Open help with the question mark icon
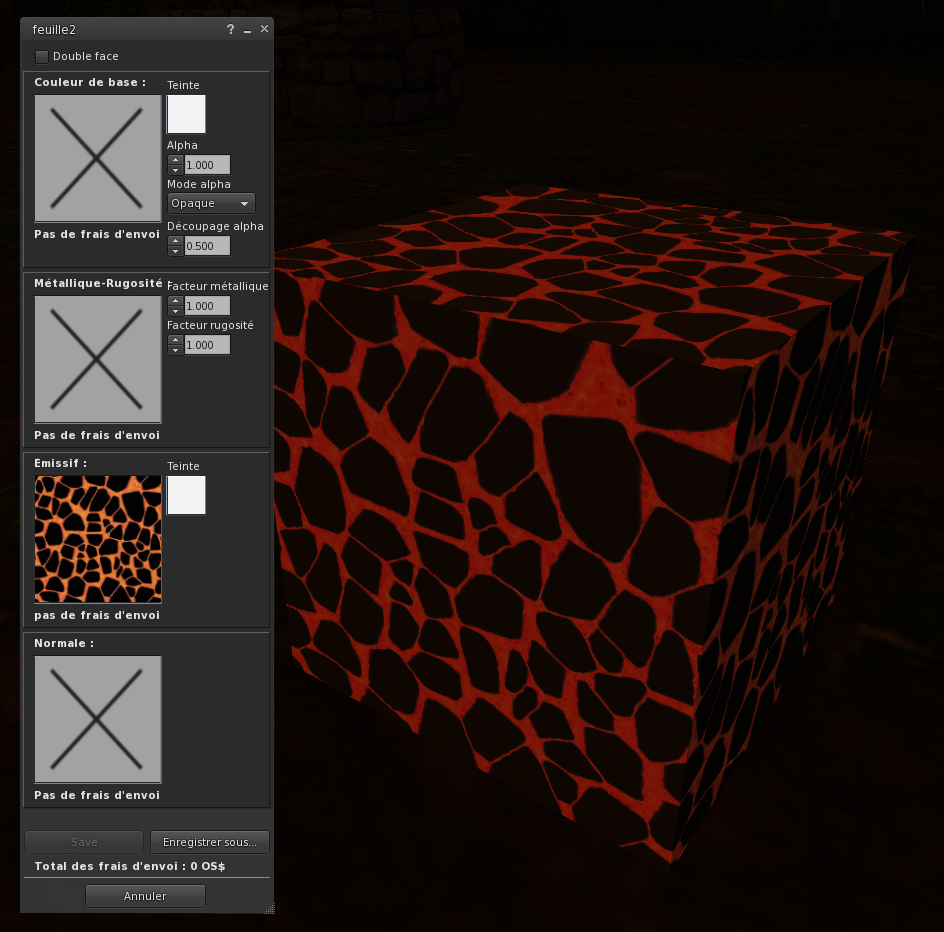Image resolution: width=944 pixels, height=932 pixels. click(x=230, y=30)
